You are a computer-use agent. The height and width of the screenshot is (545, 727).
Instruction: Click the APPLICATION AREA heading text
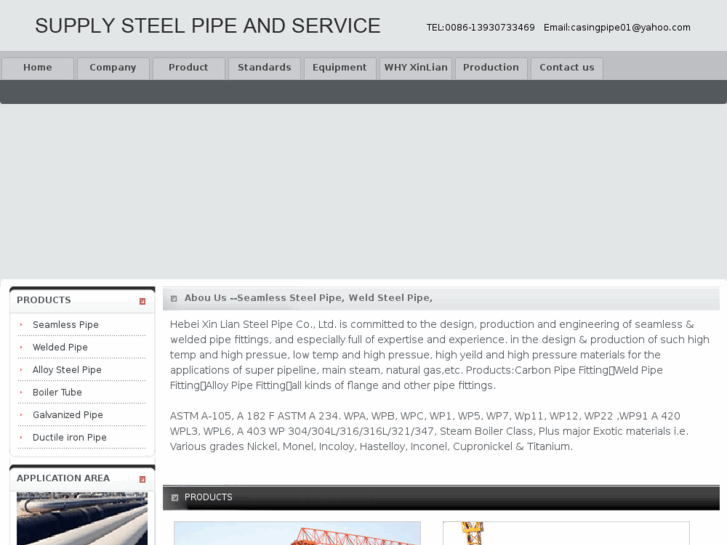pos(63,478)
